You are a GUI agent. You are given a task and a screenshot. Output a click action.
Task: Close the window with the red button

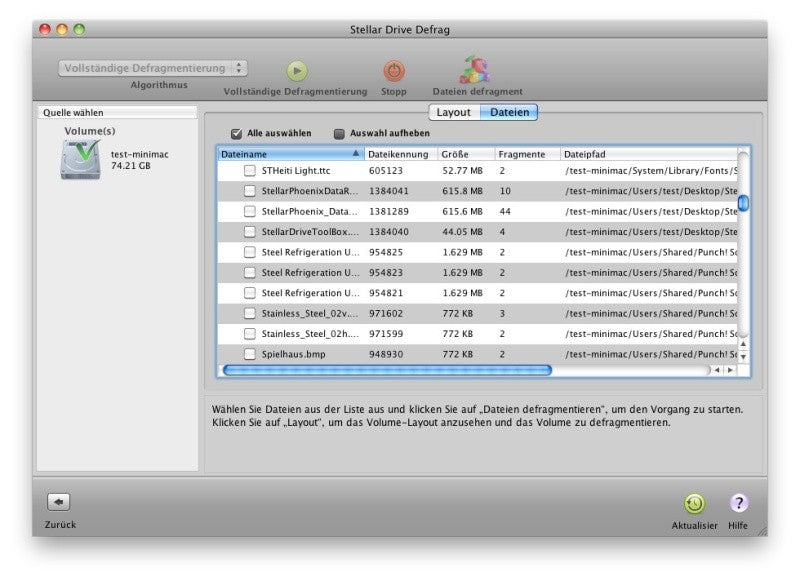pyautogui.click(x=45, y=29)
